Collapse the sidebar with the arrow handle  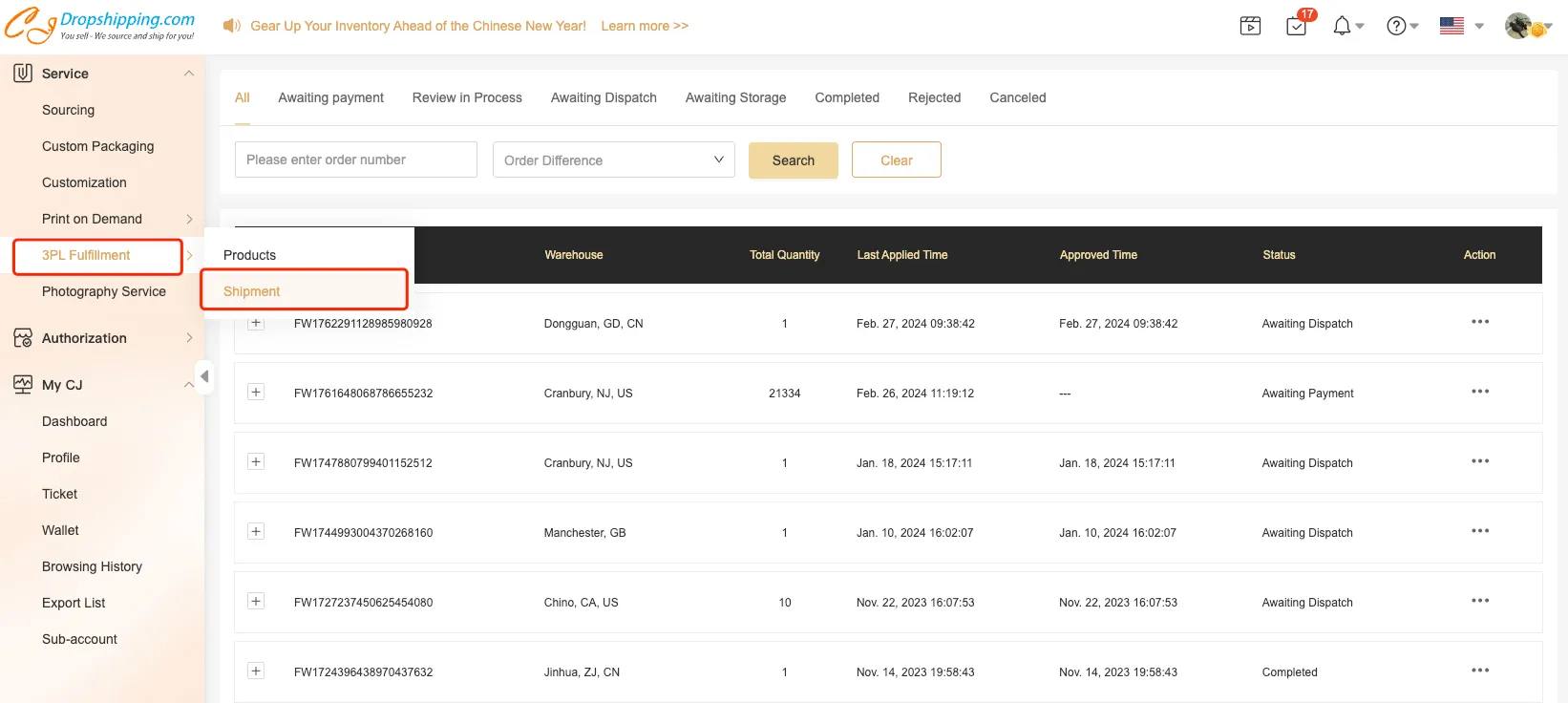(203, 376)
